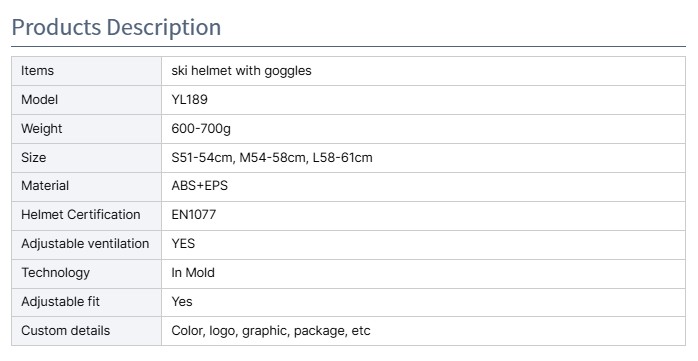698x361 pixels.
Task: Click the YL189 model value
Action: tap(190, 100)
